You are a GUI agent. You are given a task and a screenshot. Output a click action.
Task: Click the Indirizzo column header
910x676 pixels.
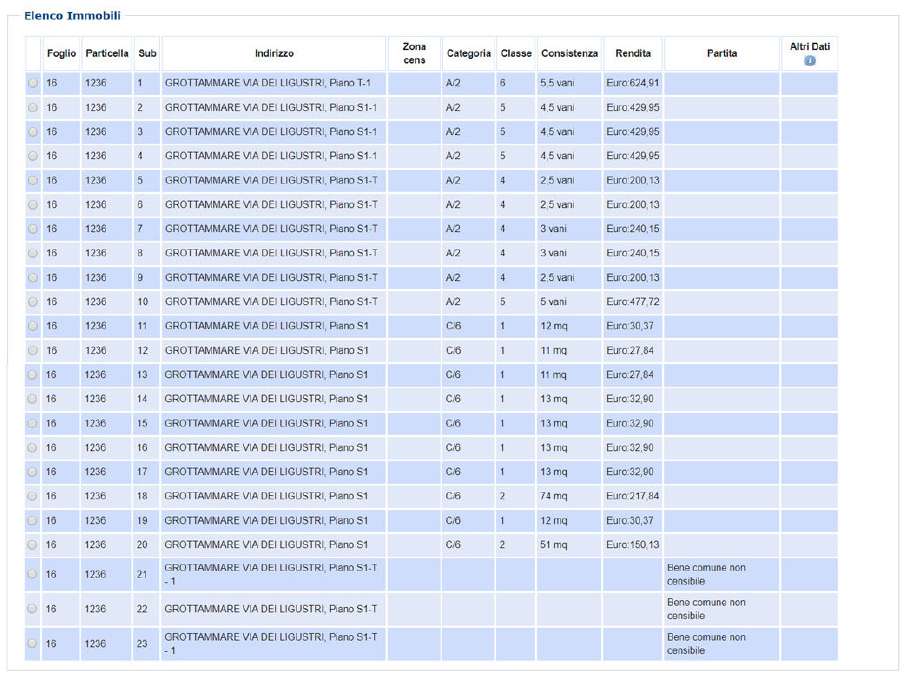click(274, 54)
